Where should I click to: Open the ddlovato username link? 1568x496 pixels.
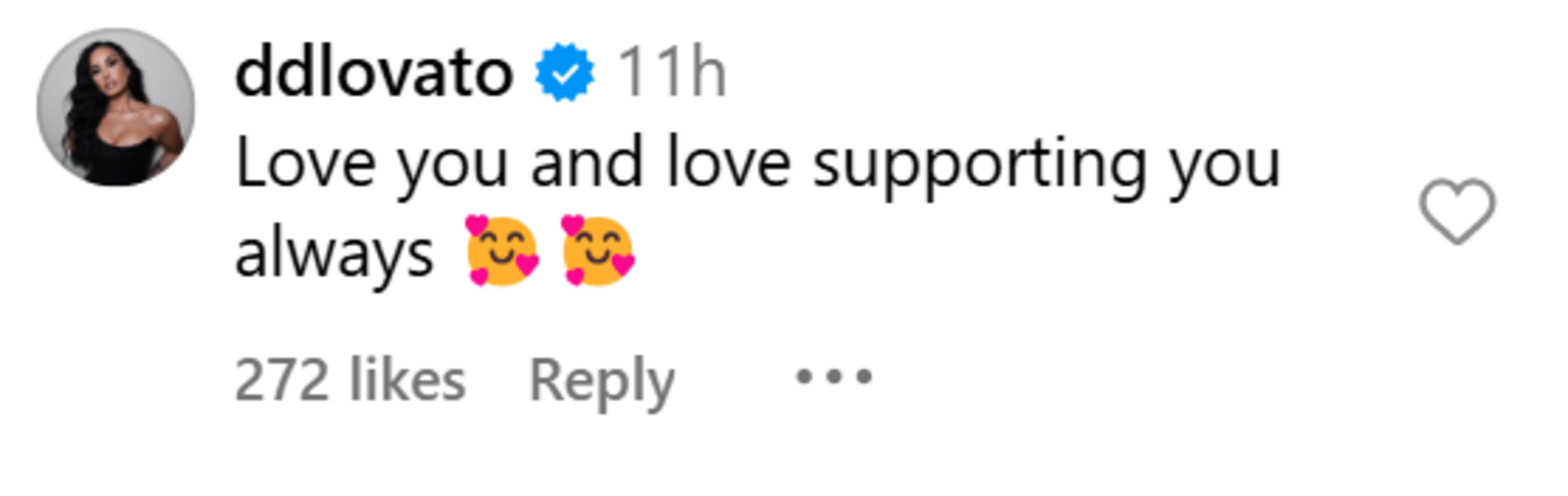374,74
